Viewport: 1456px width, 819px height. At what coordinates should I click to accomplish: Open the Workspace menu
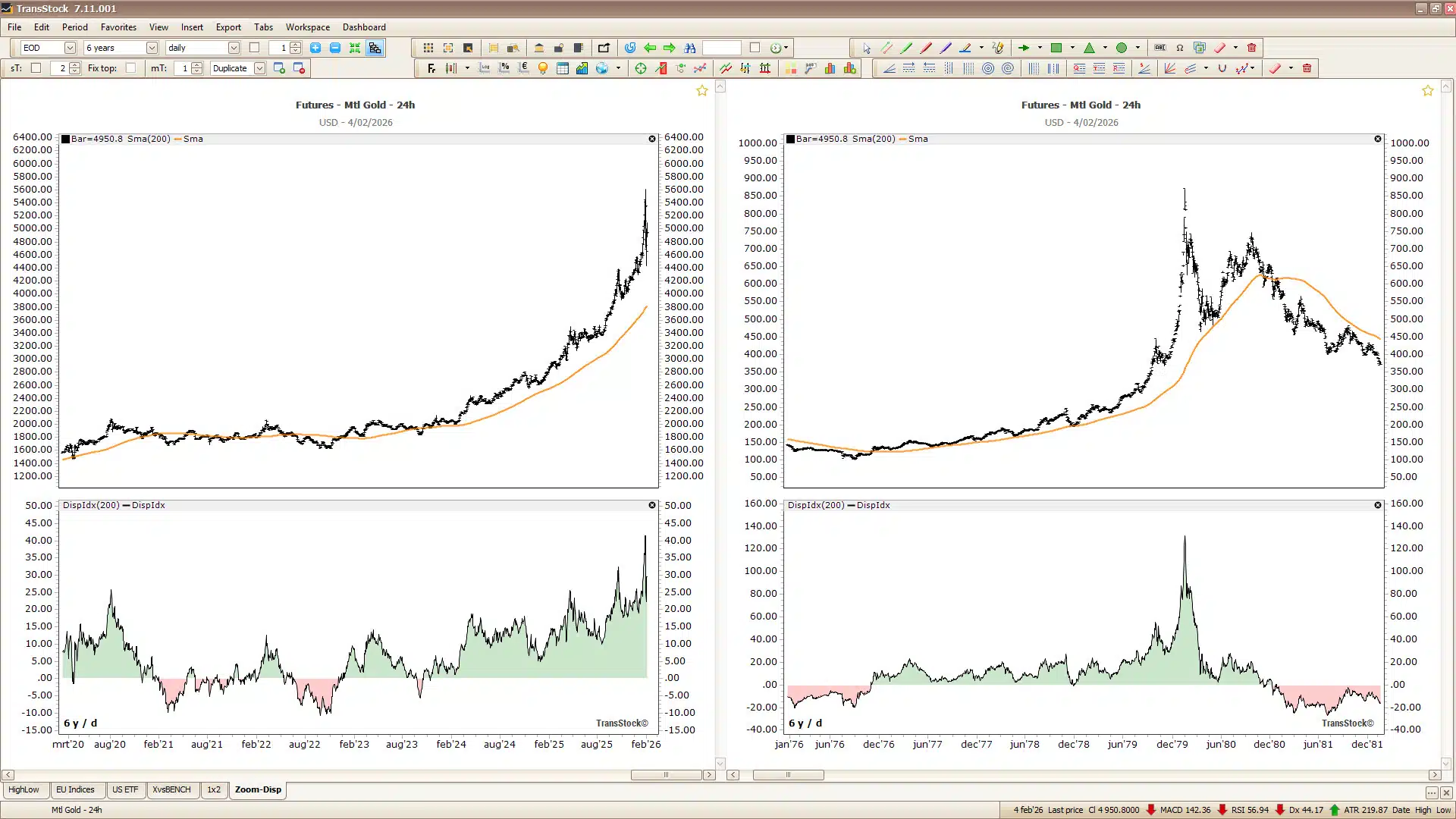click(x=307, y=27)
